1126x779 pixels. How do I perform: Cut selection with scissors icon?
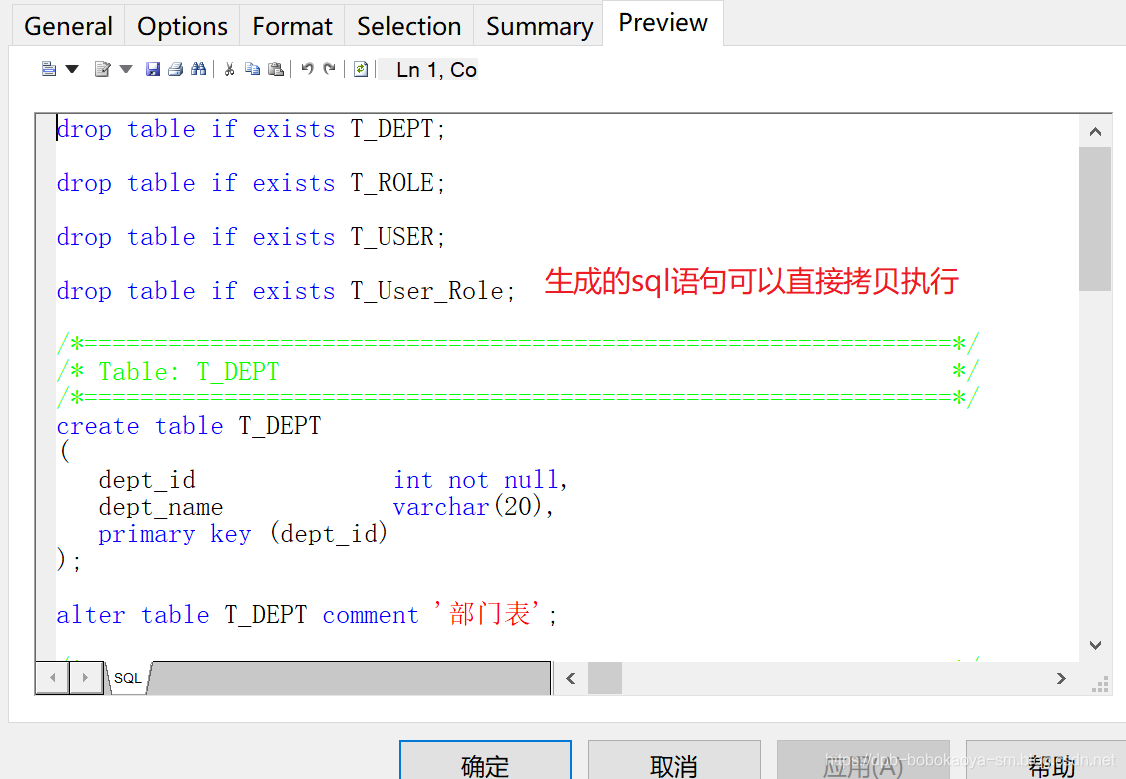coord(229,69)
